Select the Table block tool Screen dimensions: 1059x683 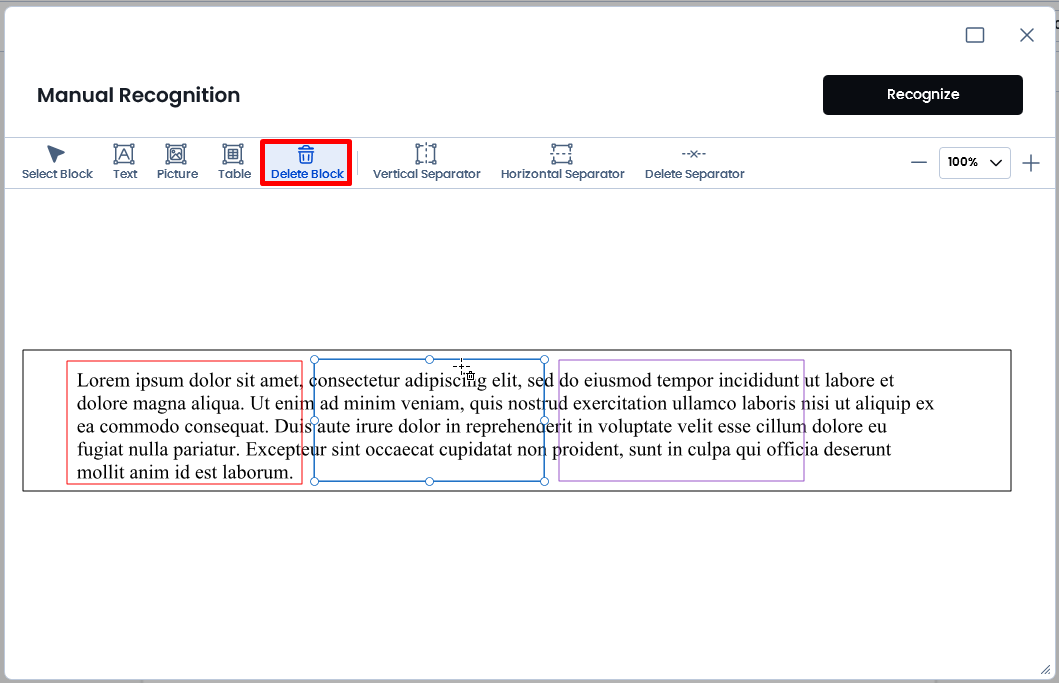[x=234, y=163]
